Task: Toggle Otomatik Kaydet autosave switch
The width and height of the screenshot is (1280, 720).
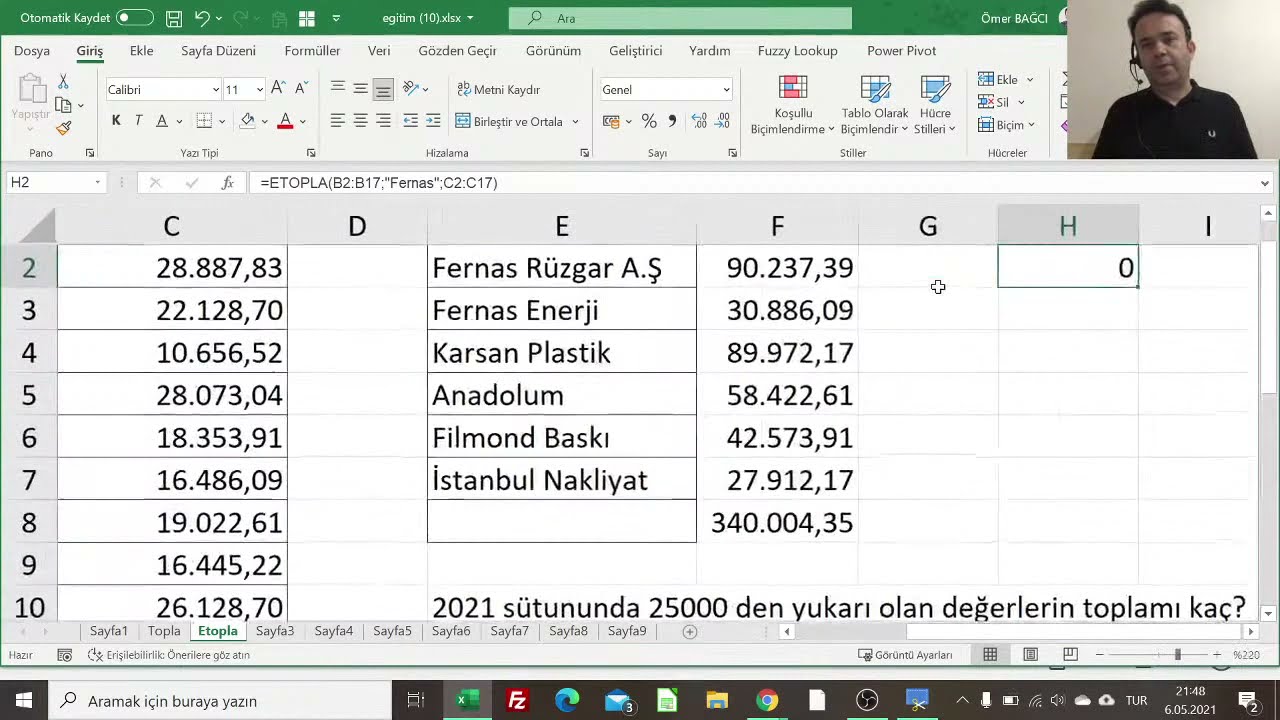Action: pos(134,18)
